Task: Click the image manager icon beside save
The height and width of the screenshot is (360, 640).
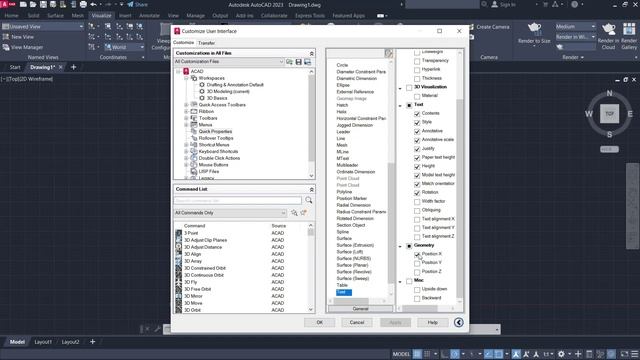Action: 307,62
